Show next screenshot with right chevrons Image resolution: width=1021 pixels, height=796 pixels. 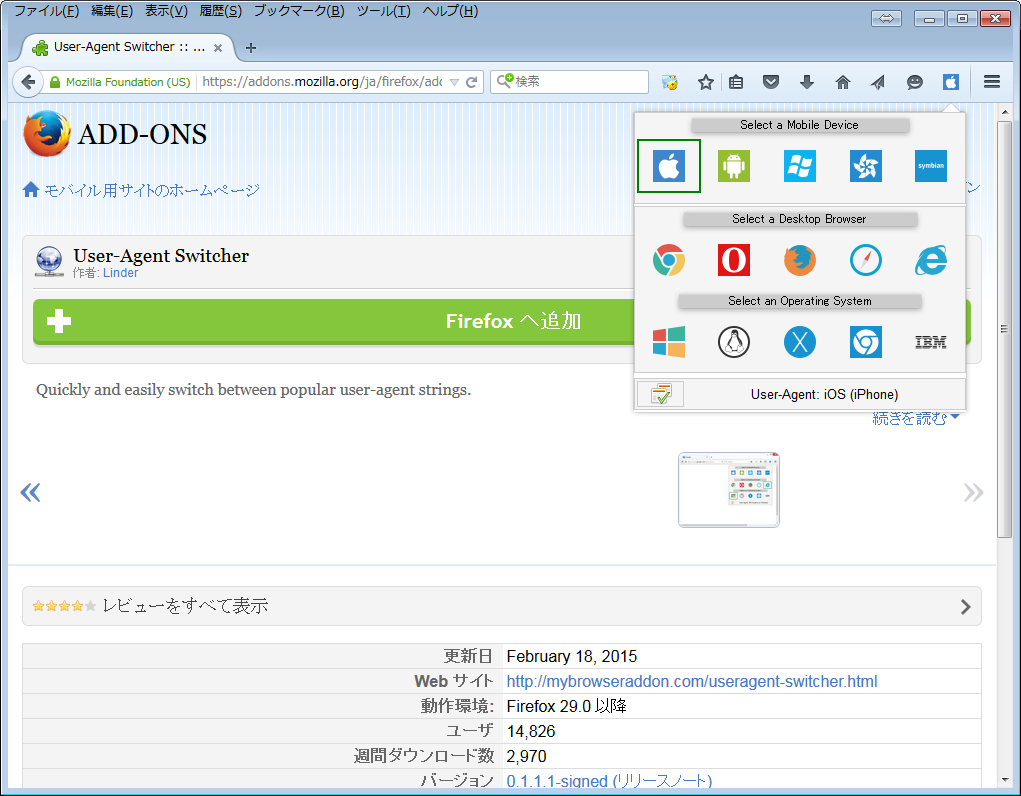[x=973, y=492]
